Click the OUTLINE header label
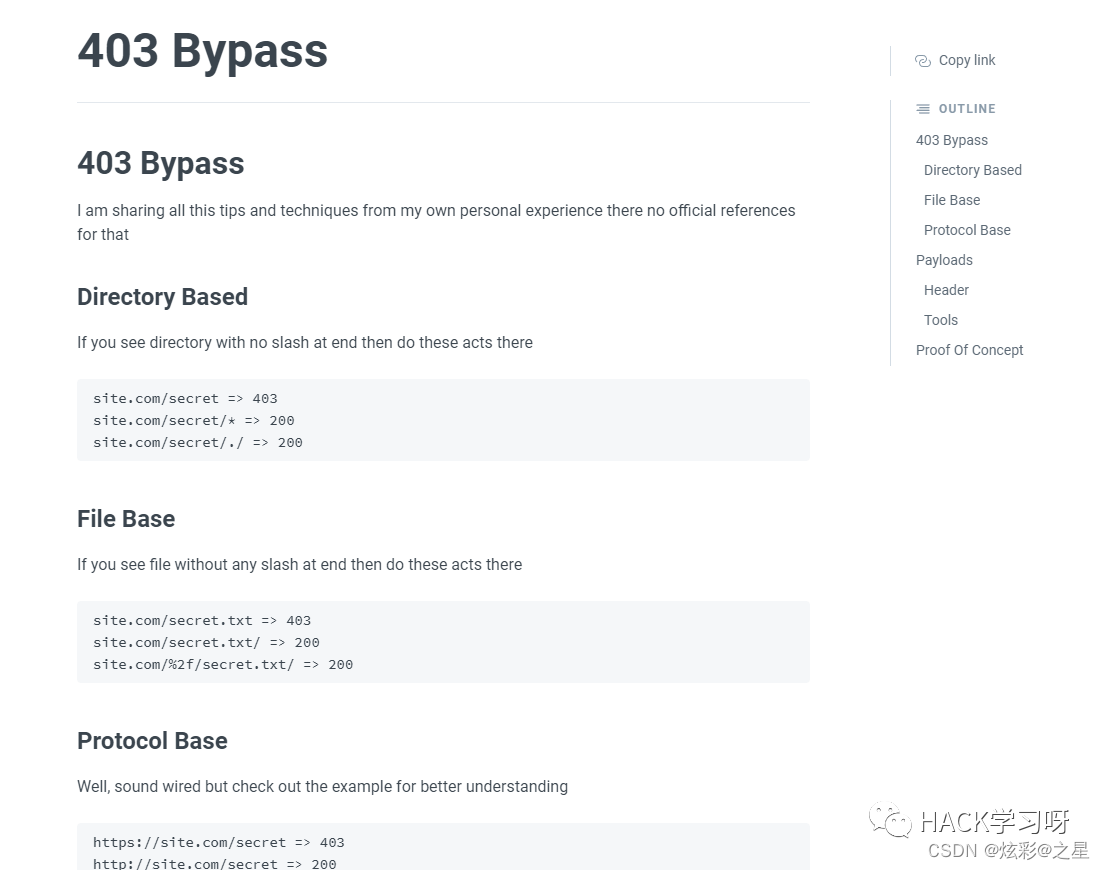This screenshot has height=870, width=1105. pyautogui.click(x=967, y=108)
